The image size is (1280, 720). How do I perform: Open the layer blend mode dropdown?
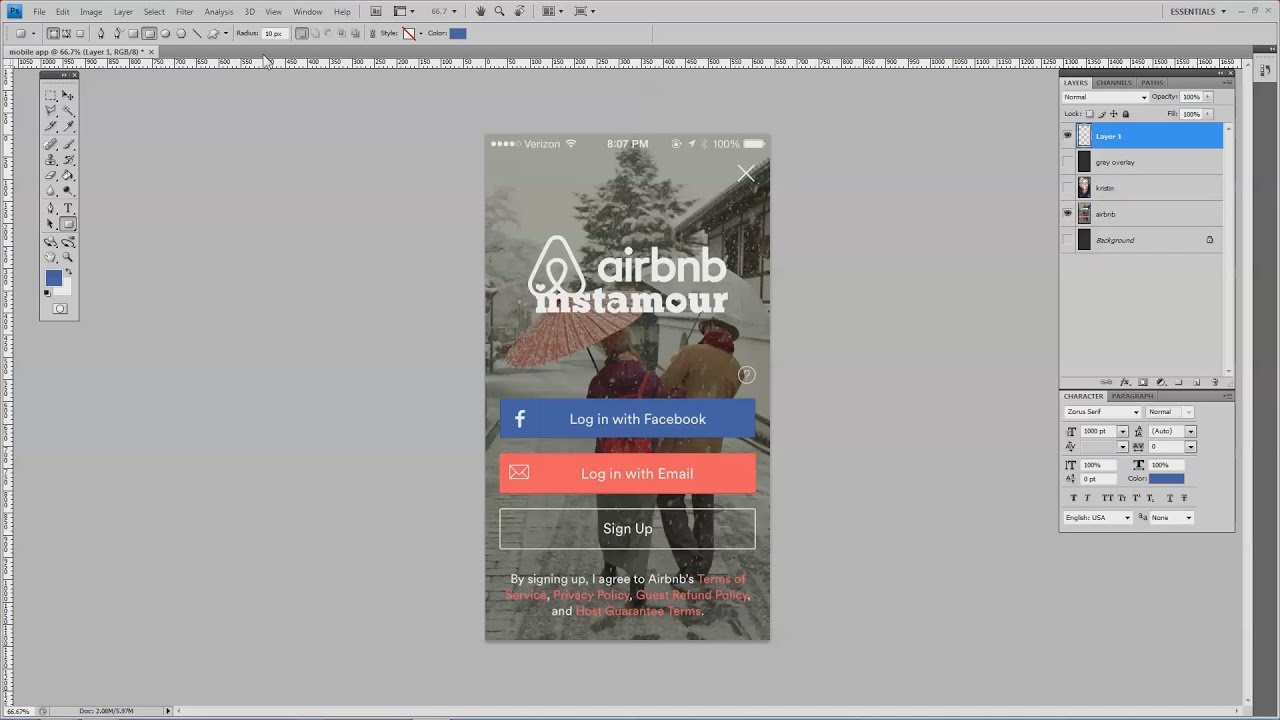[1105, 97]
